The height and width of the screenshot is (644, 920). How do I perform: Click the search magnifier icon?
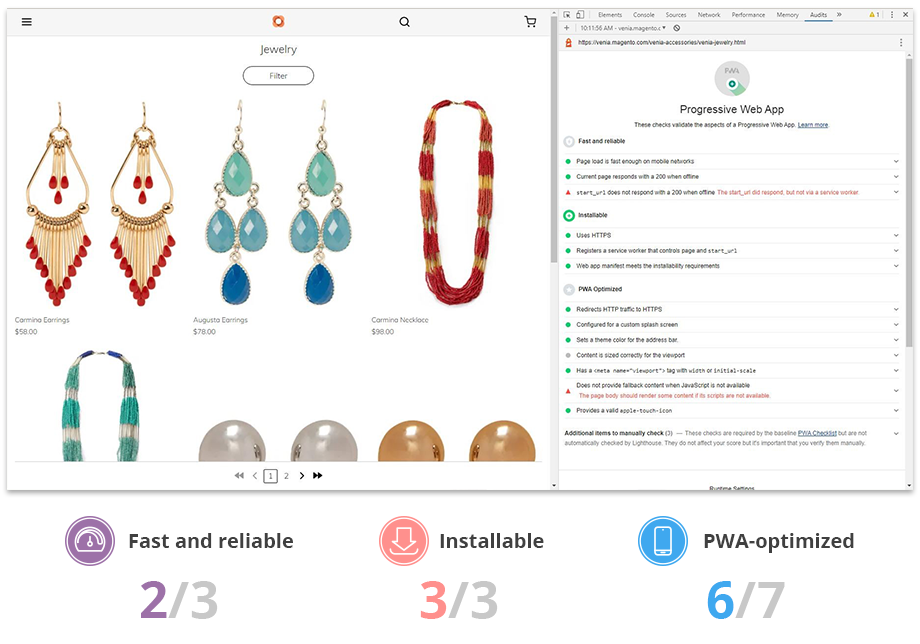click(x=404, y=22)
